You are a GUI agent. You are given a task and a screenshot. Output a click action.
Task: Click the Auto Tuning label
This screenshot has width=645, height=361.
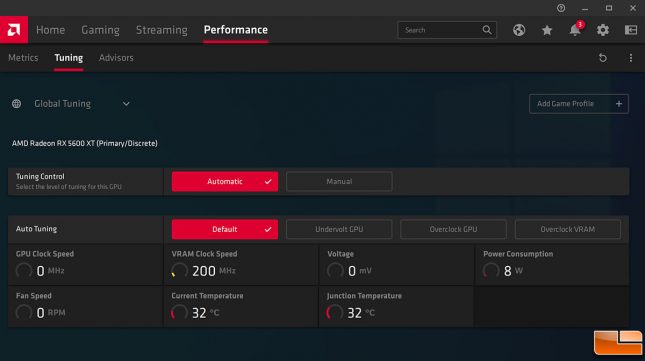36,229
